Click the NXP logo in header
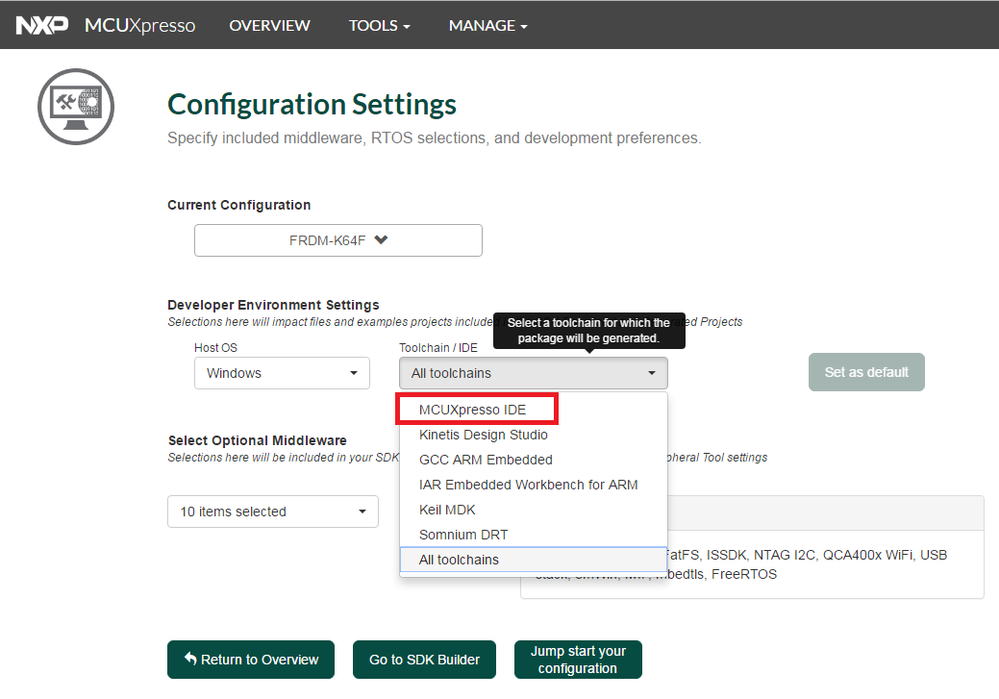Viewport: 999px width, 699px height. 40,25
